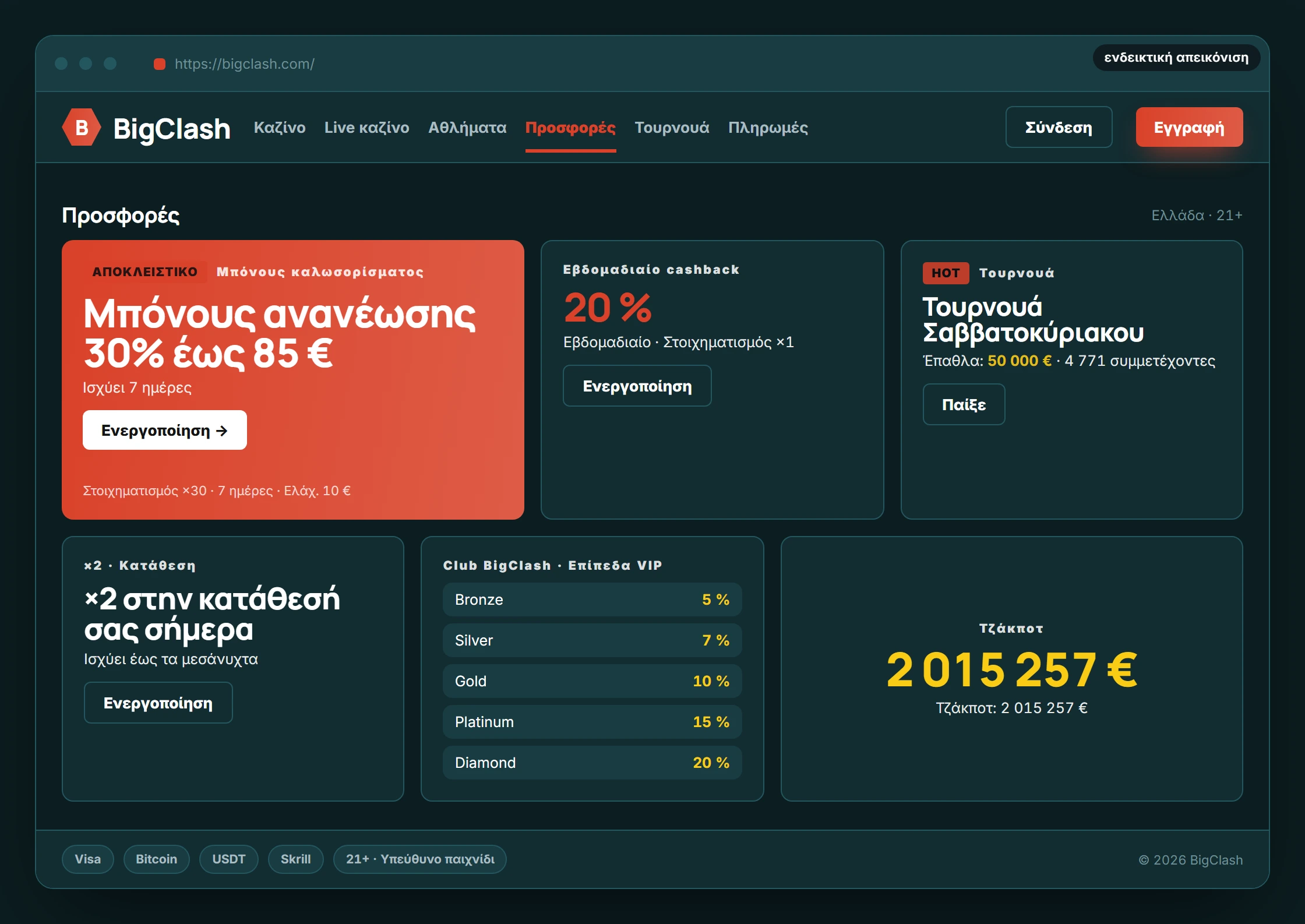Select the Platinum 15 % VIP row
The image size is (1305, 924).
click(592, 722)
